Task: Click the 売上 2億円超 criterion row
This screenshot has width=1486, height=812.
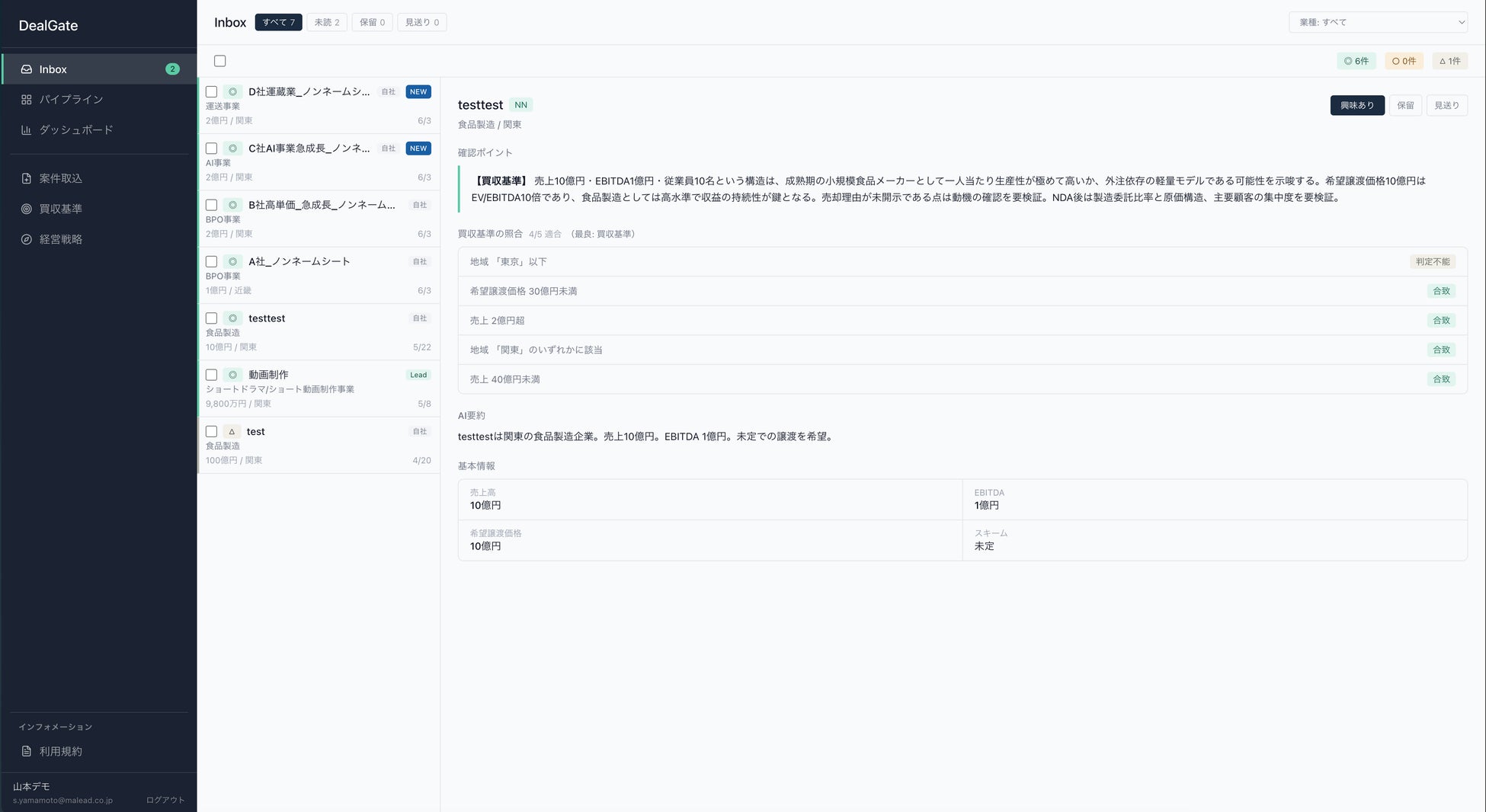Action: pos(962,321)
